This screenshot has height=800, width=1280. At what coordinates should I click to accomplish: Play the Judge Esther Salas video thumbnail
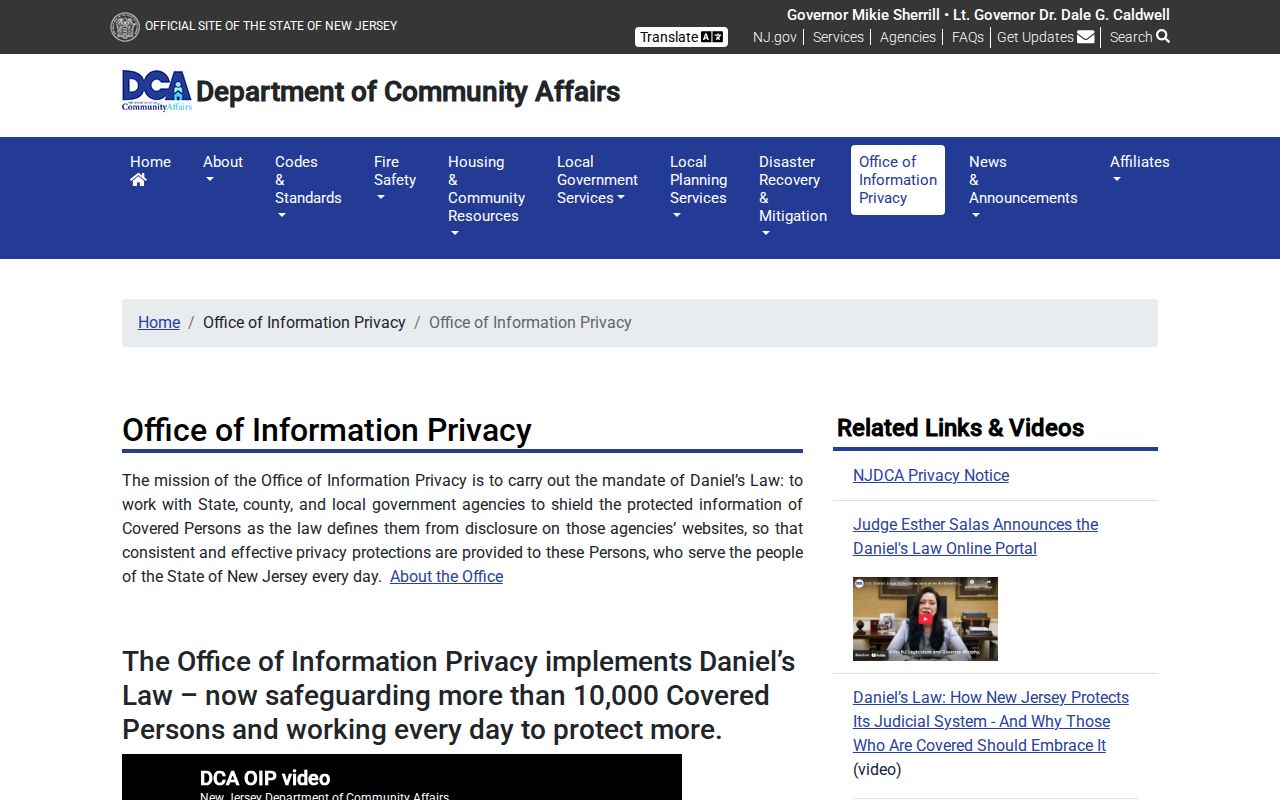pos(925,619)
